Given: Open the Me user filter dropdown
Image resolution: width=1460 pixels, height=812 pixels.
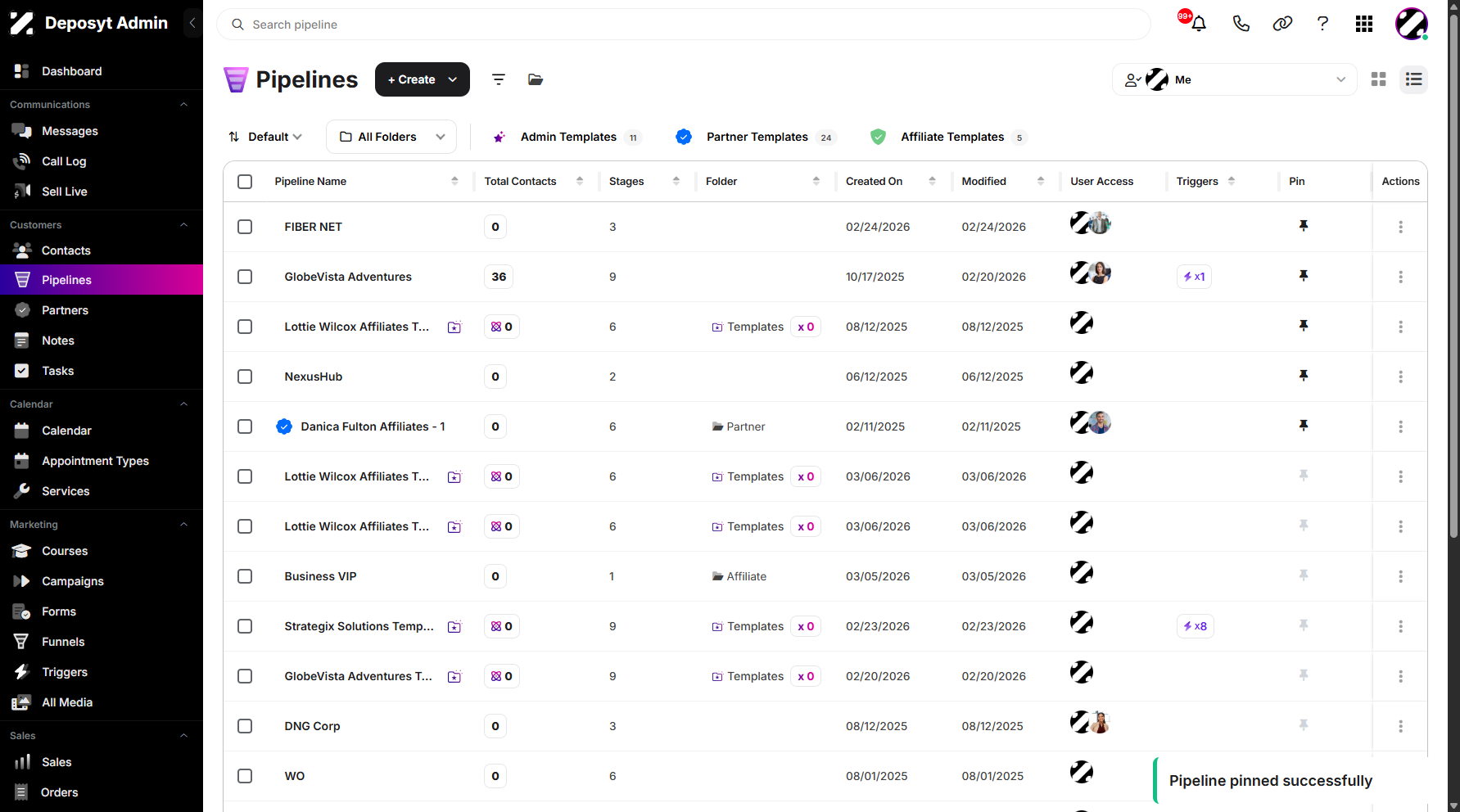Looking at the screenshot, I should pos(1234,79).
